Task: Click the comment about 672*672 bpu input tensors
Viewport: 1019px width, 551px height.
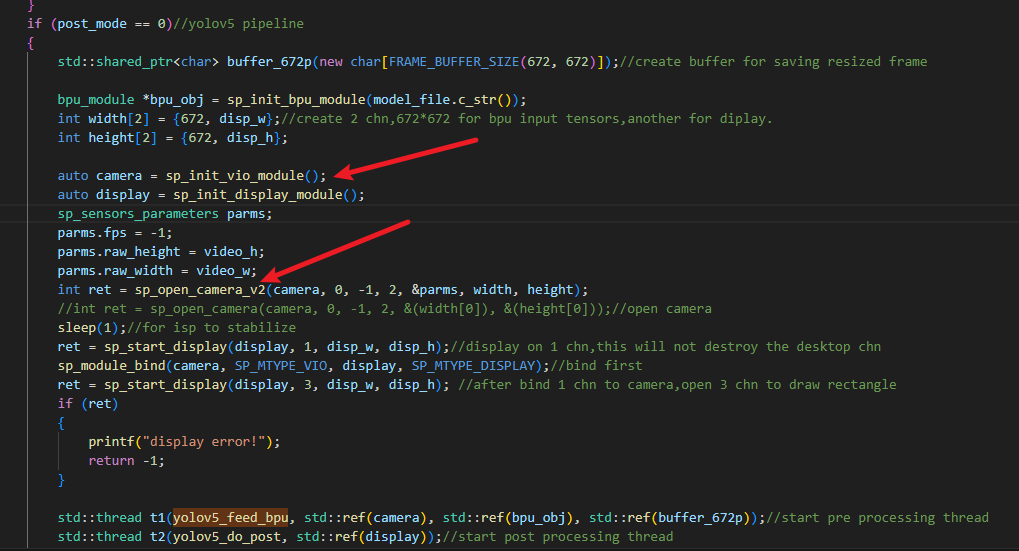Action: (x=527, y=119)
